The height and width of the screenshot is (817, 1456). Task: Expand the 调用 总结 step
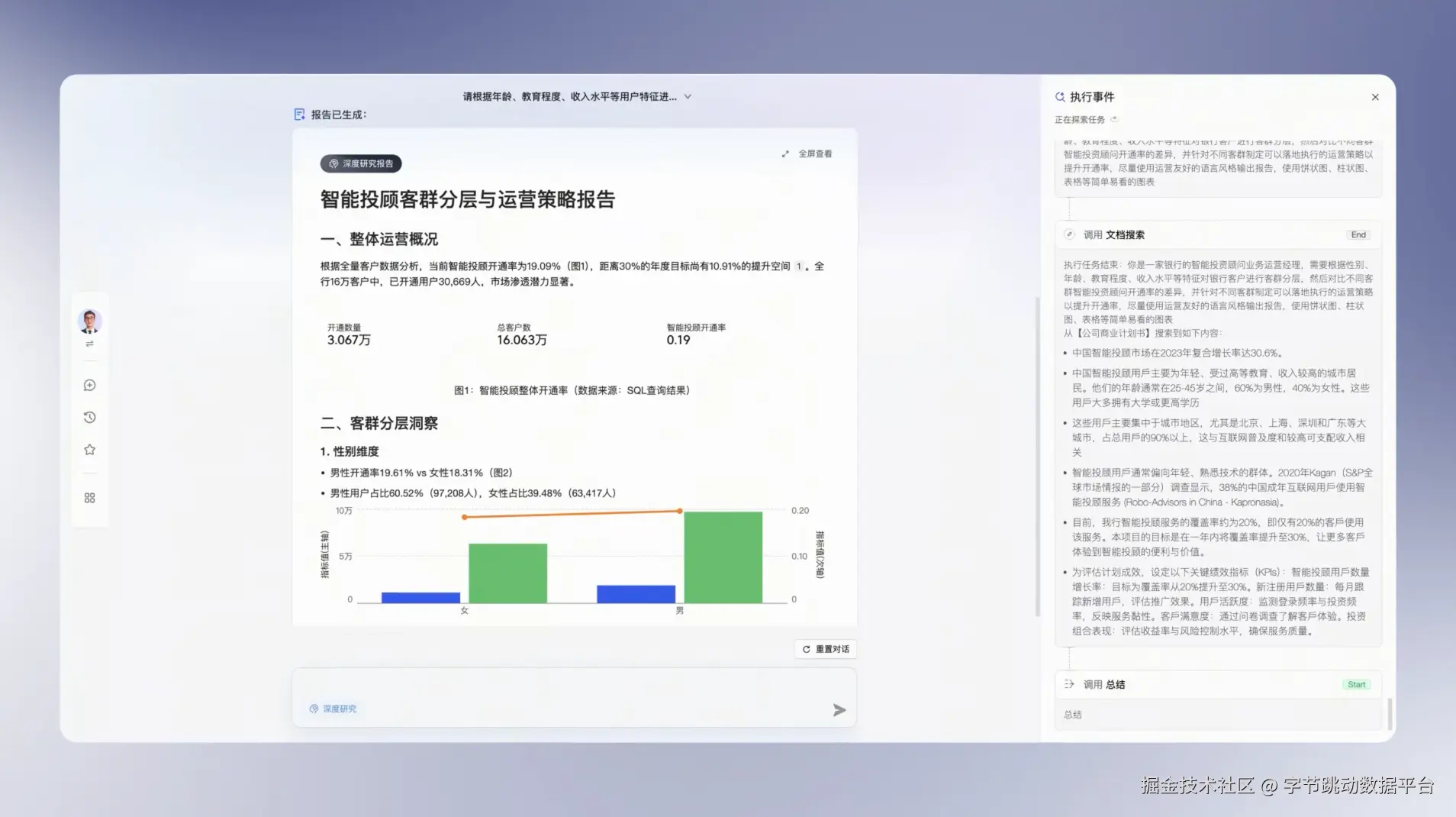(1219, 685)
